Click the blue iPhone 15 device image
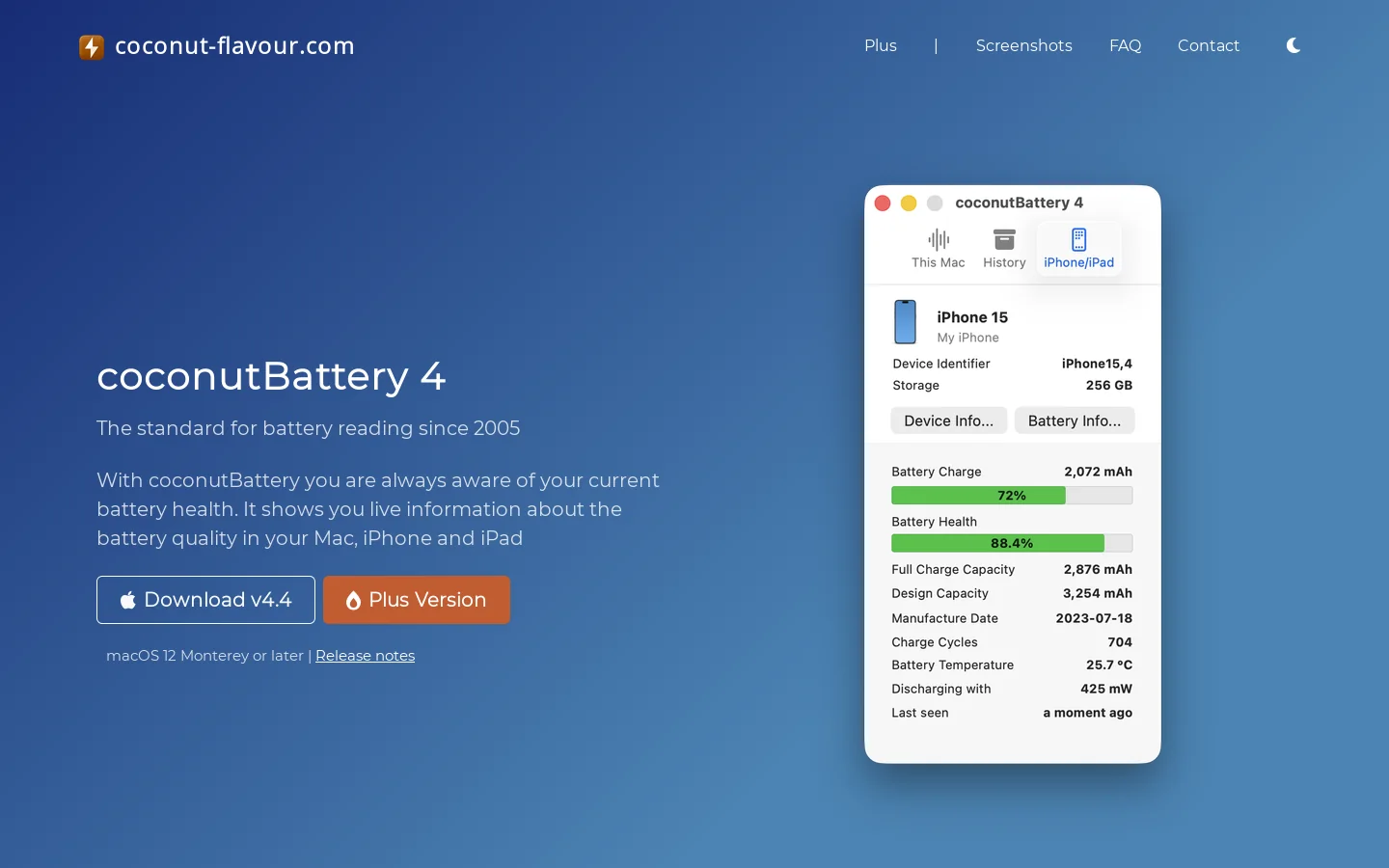The height and width of the screenshot is (868, 1389). coord(905,322)
